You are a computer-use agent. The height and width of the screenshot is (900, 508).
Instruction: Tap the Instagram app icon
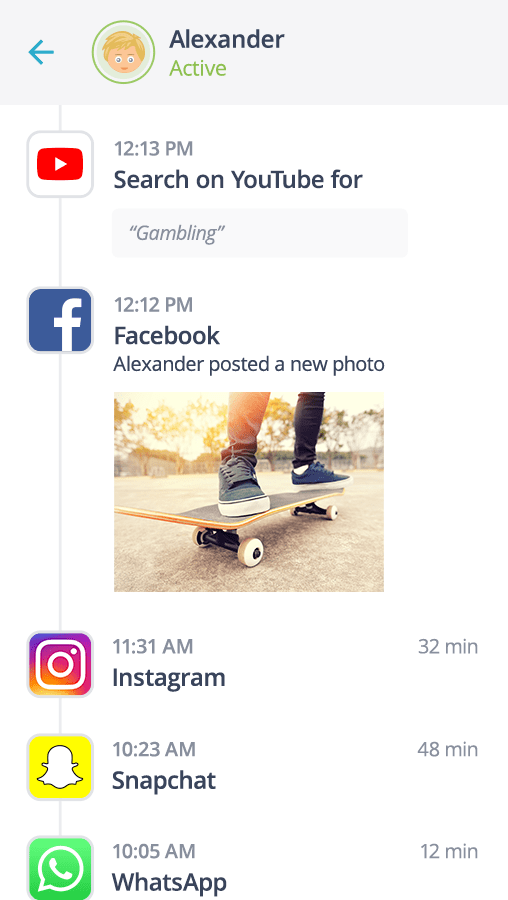pos(60,664)
